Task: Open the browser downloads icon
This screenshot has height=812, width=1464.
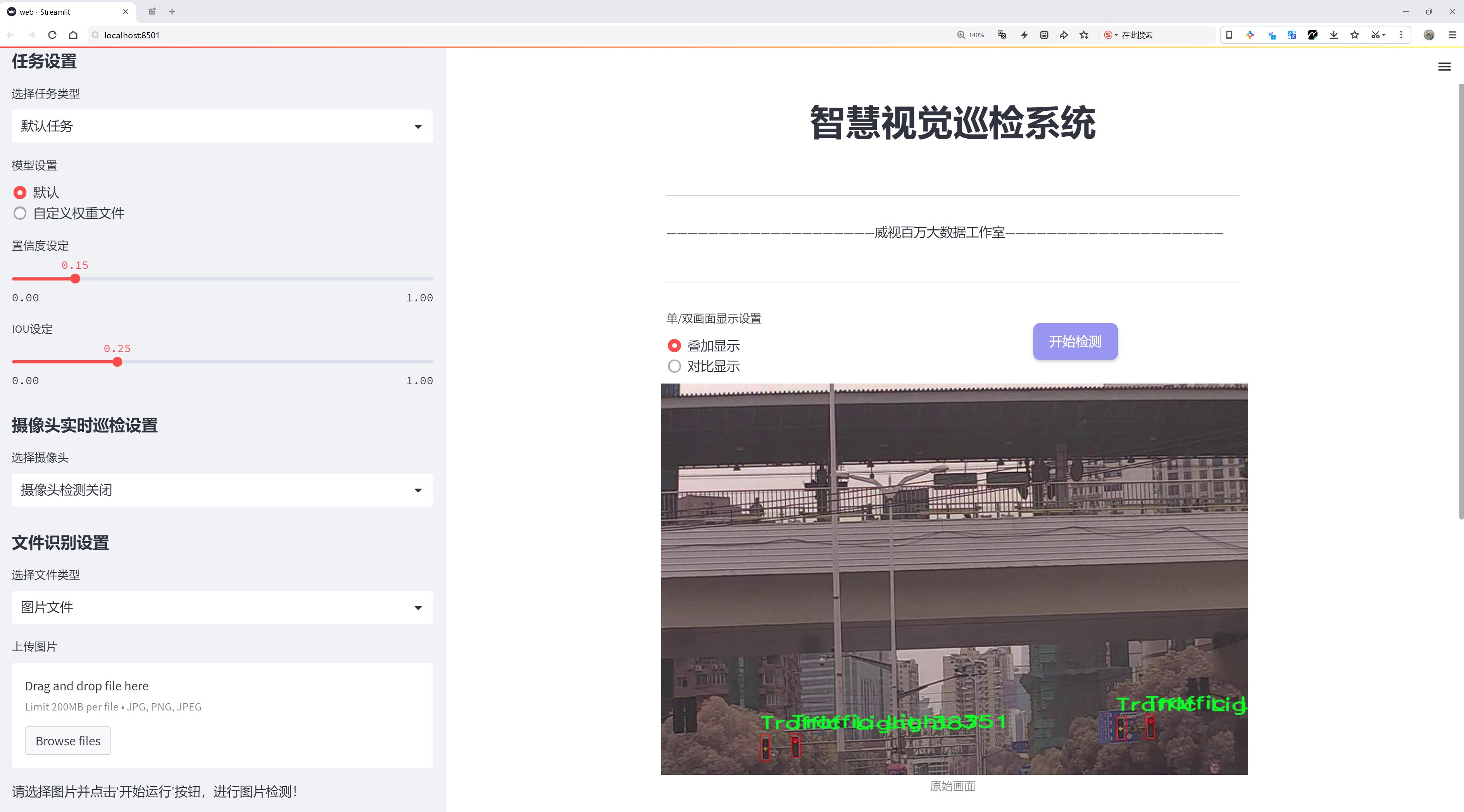Action: [1333, 35]
